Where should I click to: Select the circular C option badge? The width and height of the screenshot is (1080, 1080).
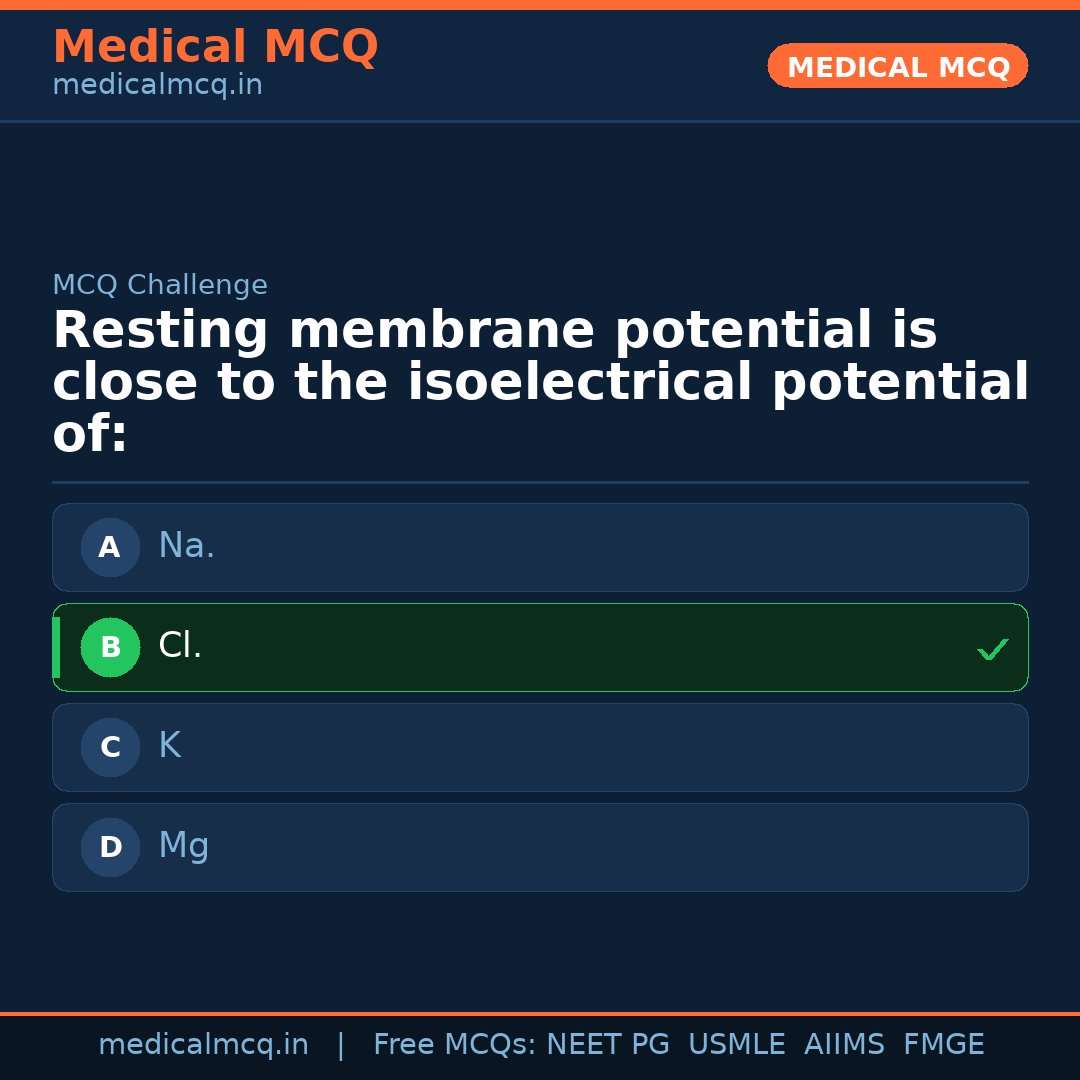click(110, 747)
